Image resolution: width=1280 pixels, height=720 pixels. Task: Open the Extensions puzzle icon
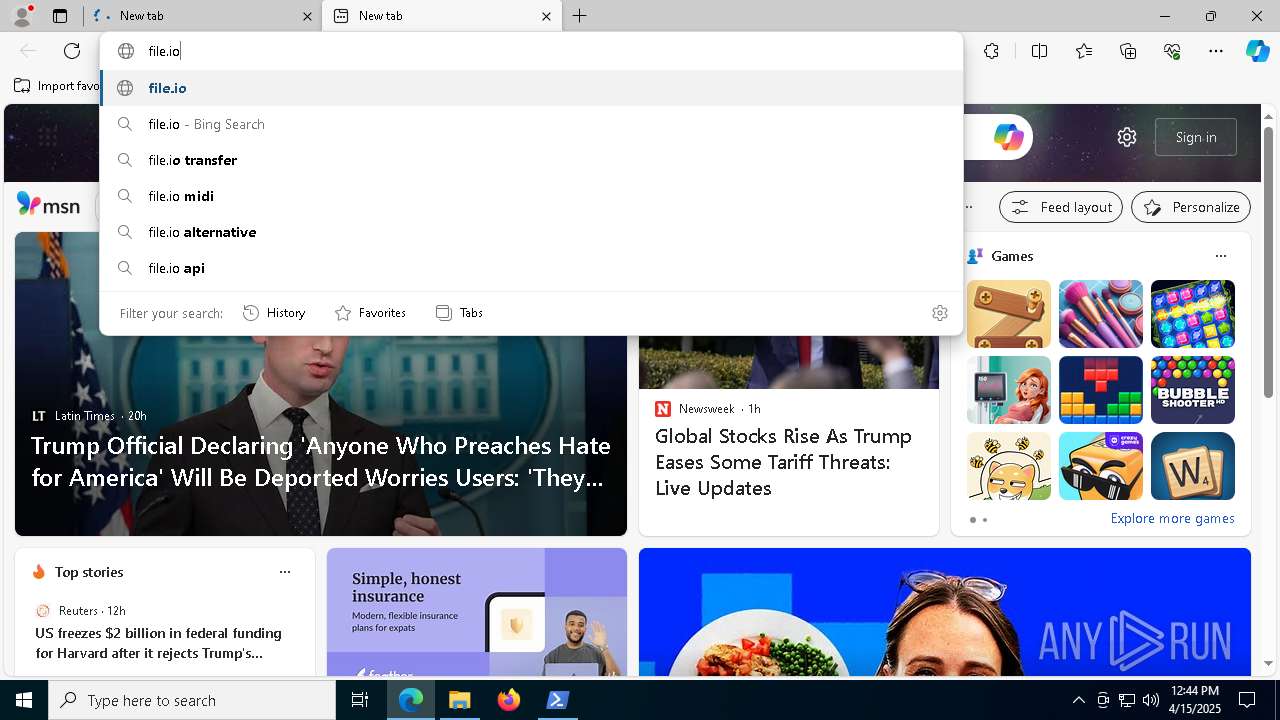click(x=991, y=51)
